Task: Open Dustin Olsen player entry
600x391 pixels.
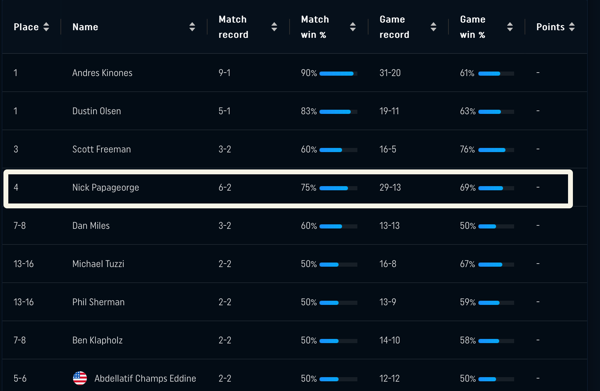Action: tap(96, 111)
